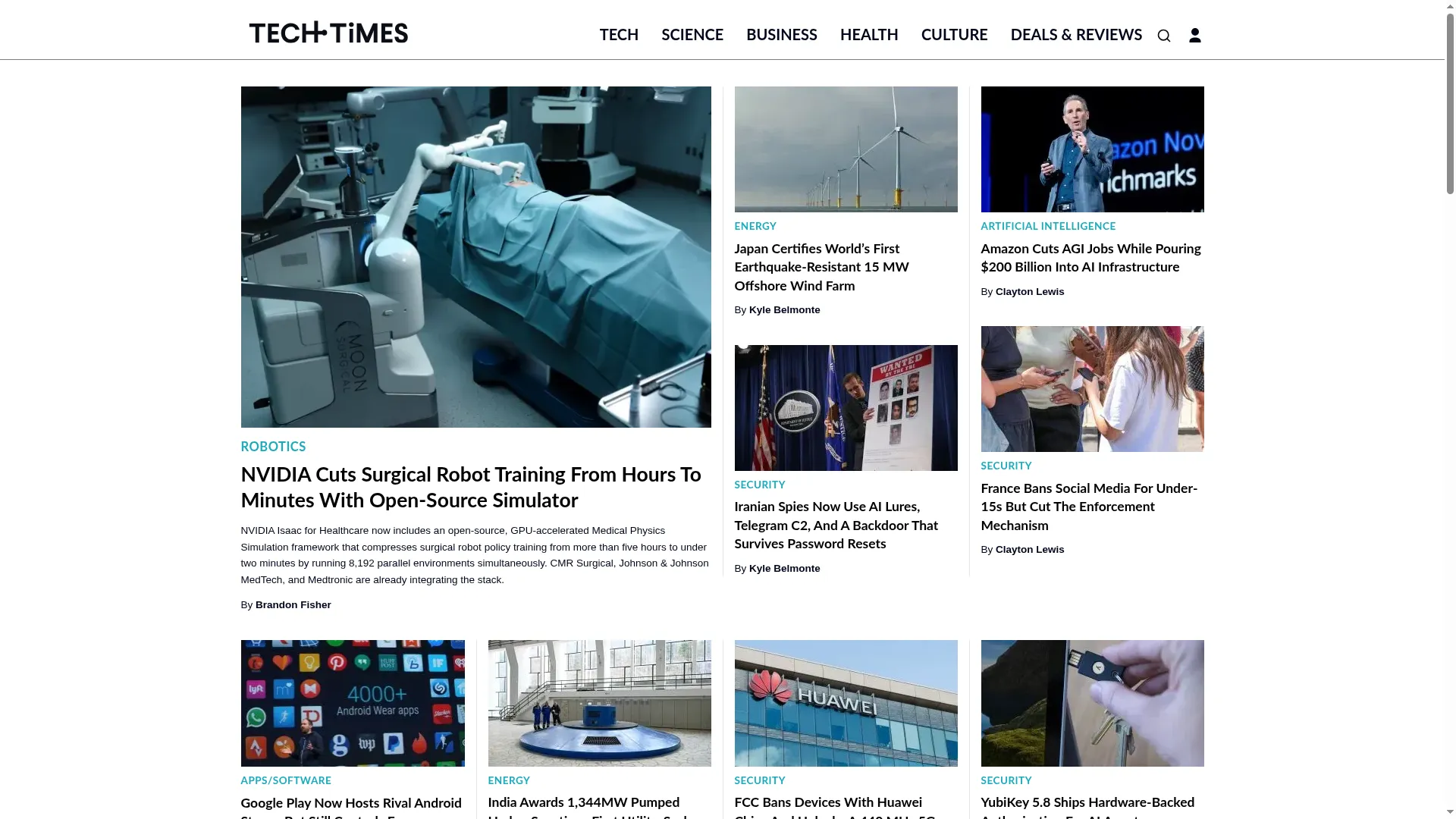This screenshot has width=1456, height=819.
Task: Open Android Wear apps thumbnail
Action: coord(353,703)
